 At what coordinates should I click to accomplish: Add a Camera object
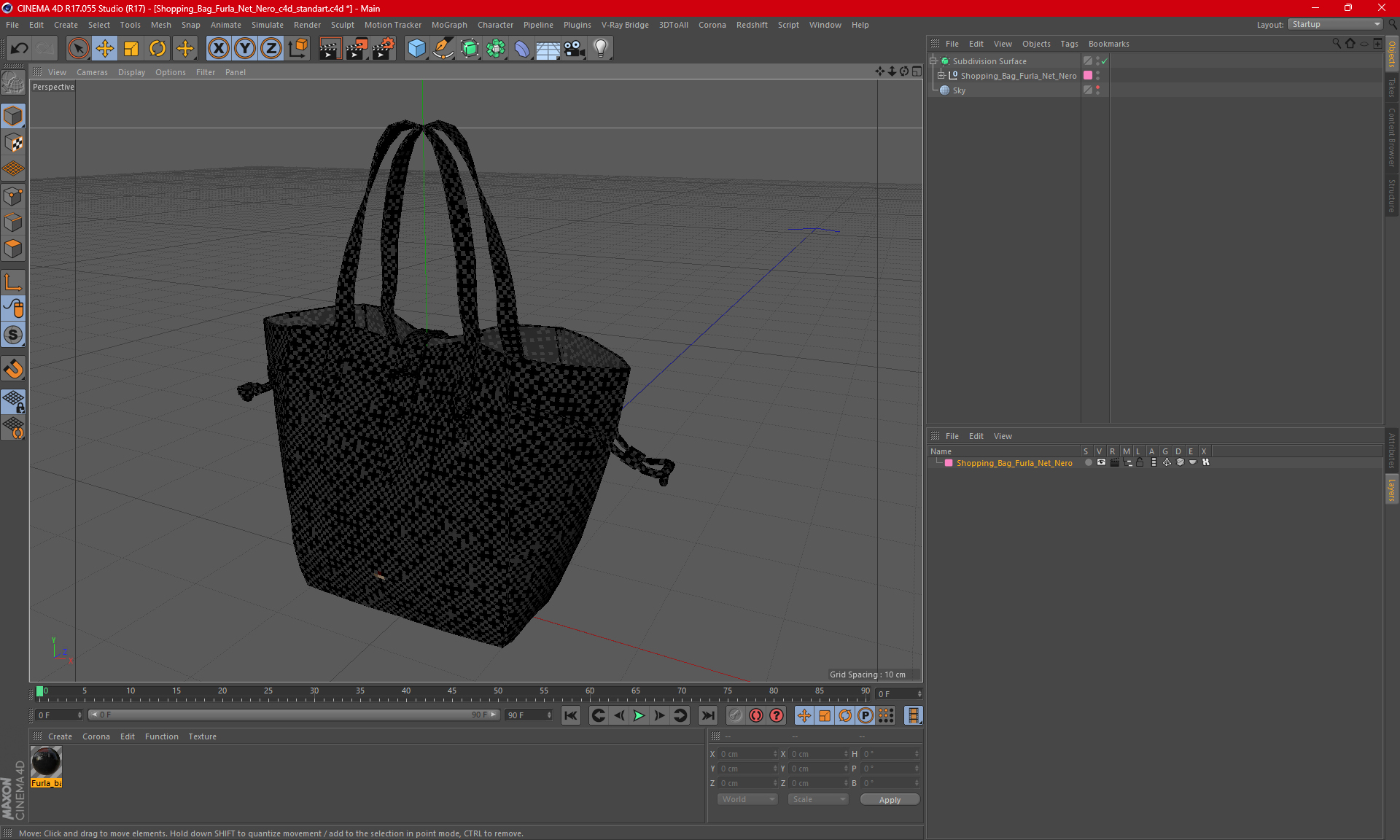coord(575,48)
